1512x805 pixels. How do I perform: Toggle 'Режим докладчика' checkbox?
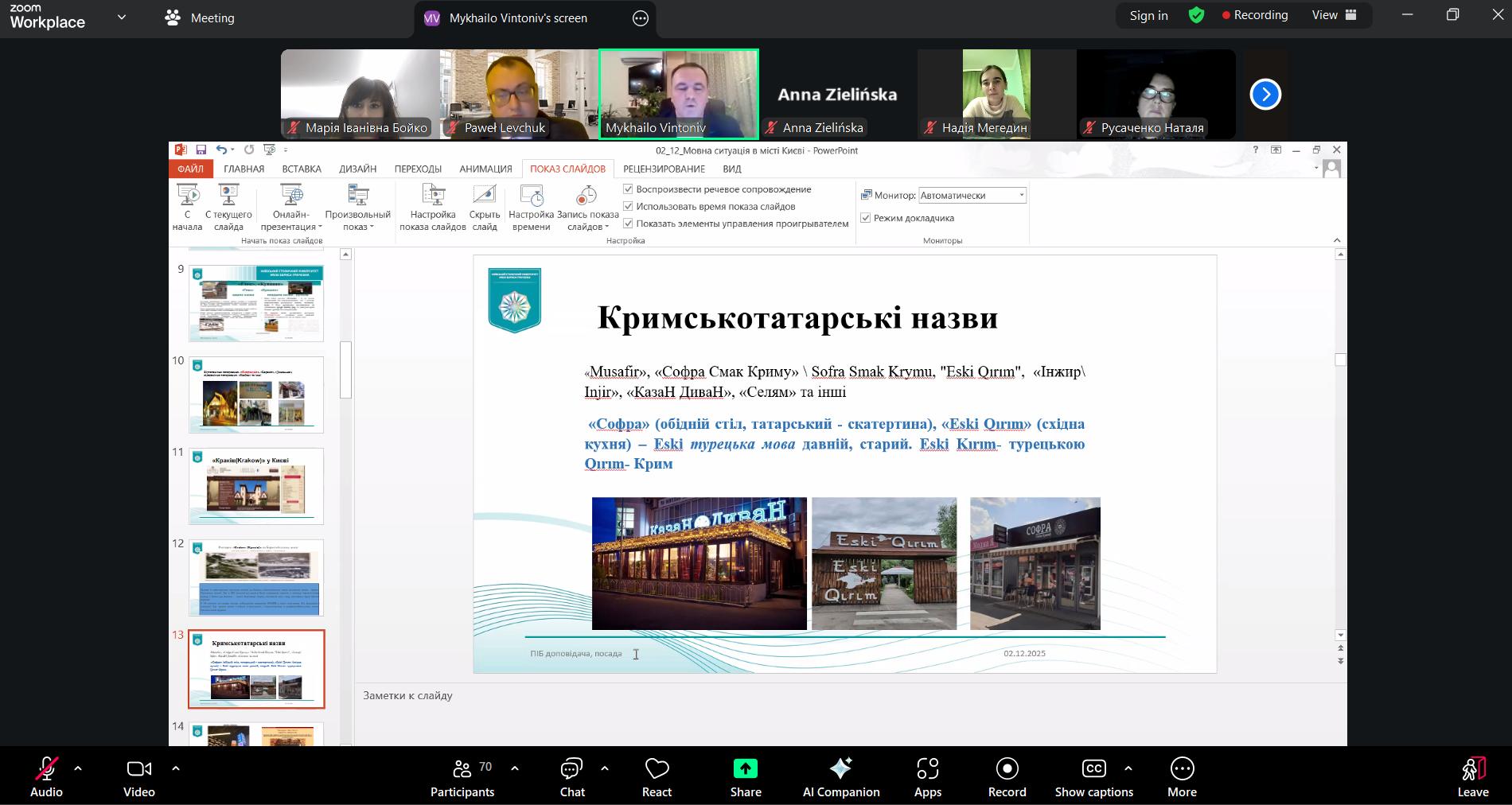pos(866,218)
